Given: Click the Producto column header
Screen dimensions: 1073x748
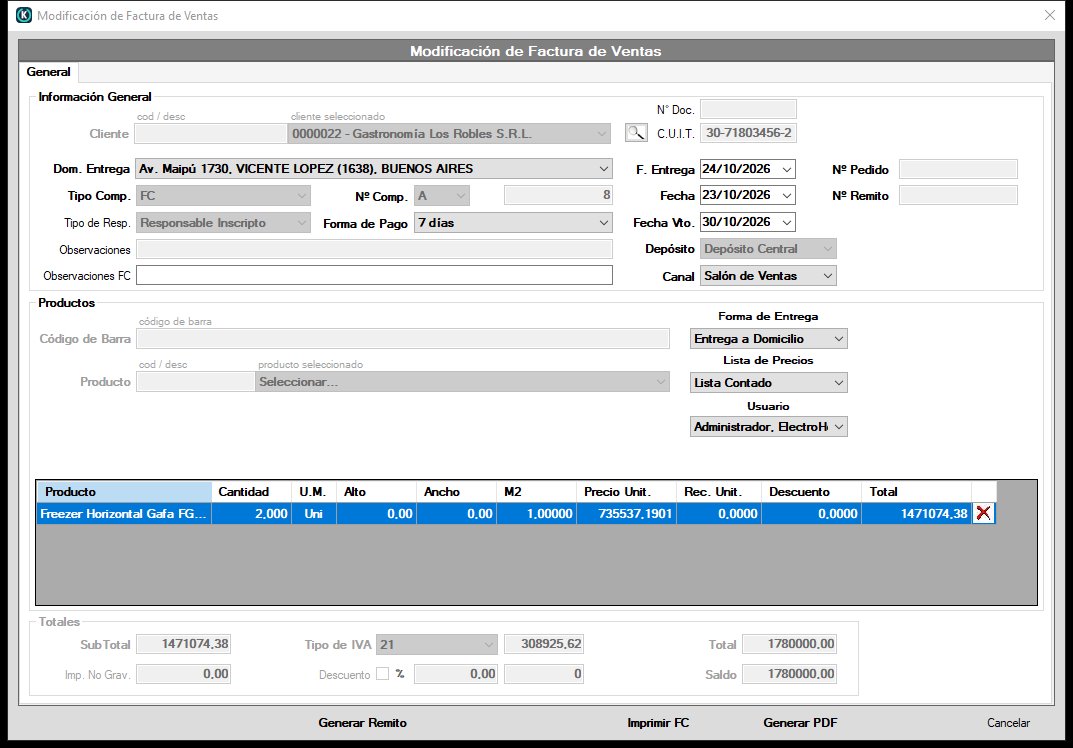Looking at the screenshot, I should [124, 491].
